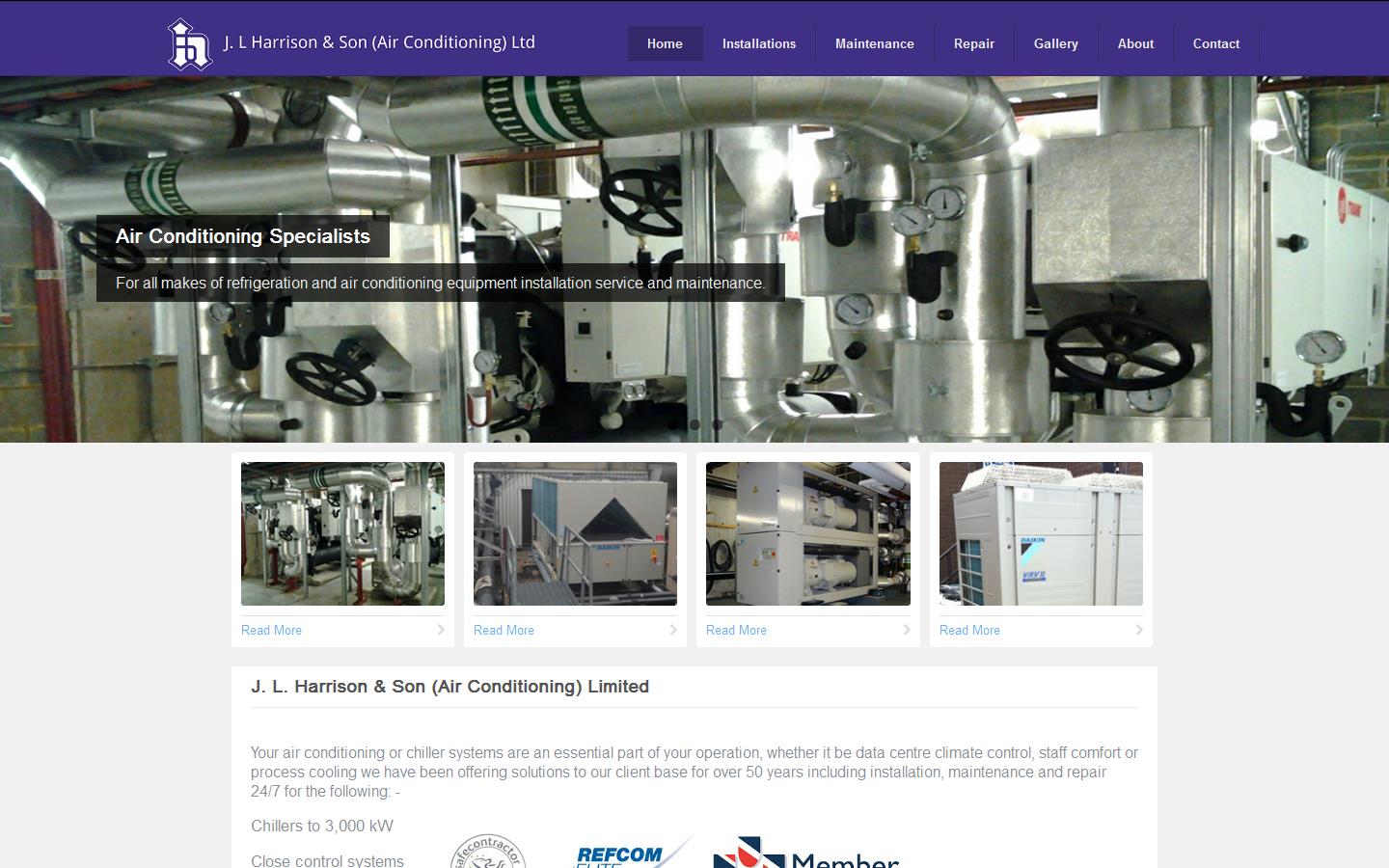
Task: Click the Safecontractor circular certification seal
Action: [486, 854]
